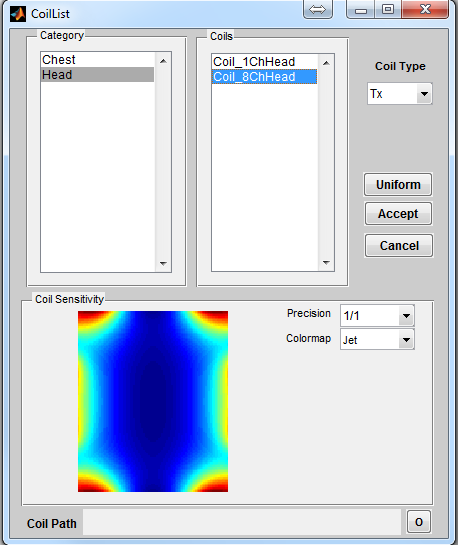The image size is (458, 545).
Task: Click Coils list scroll up arrow
Action: 326,63
